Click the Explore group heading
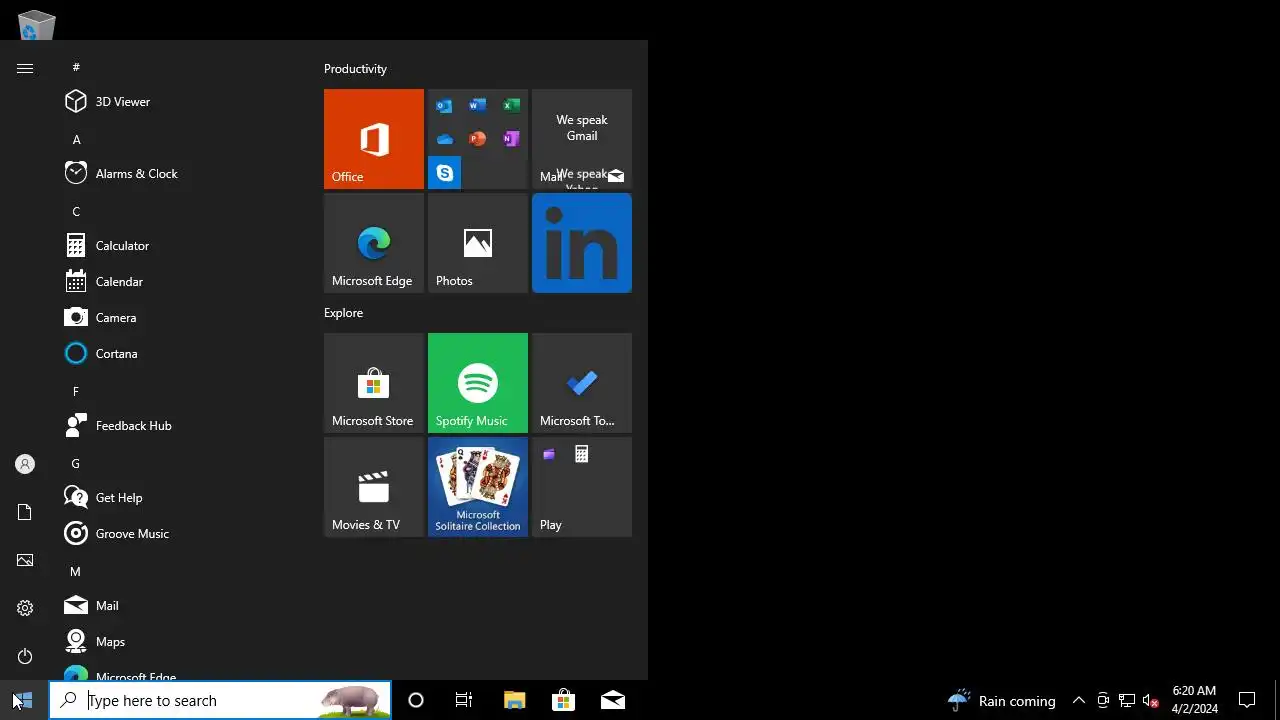The image size is (1280, 720). 343,313
